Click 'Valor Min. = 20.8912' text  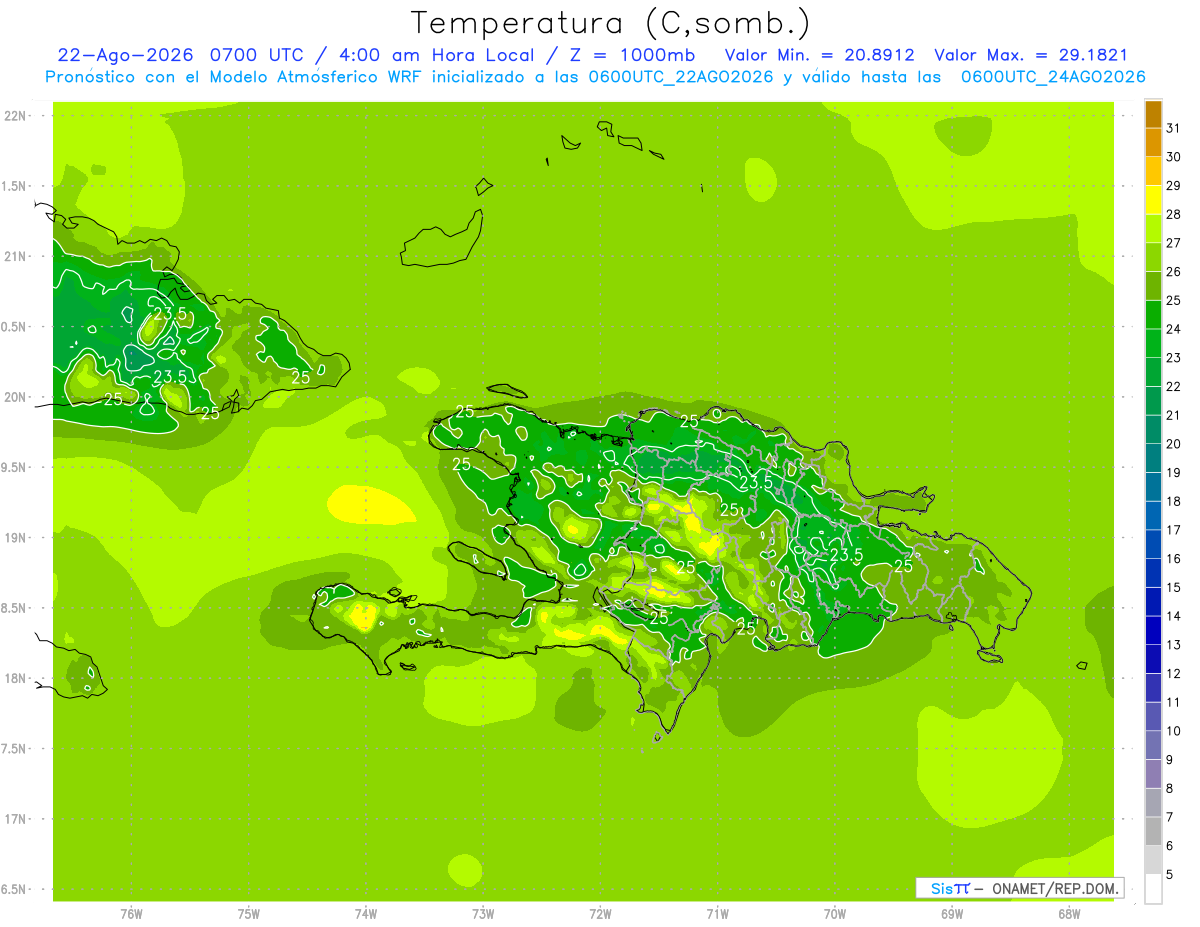(819, 55)
